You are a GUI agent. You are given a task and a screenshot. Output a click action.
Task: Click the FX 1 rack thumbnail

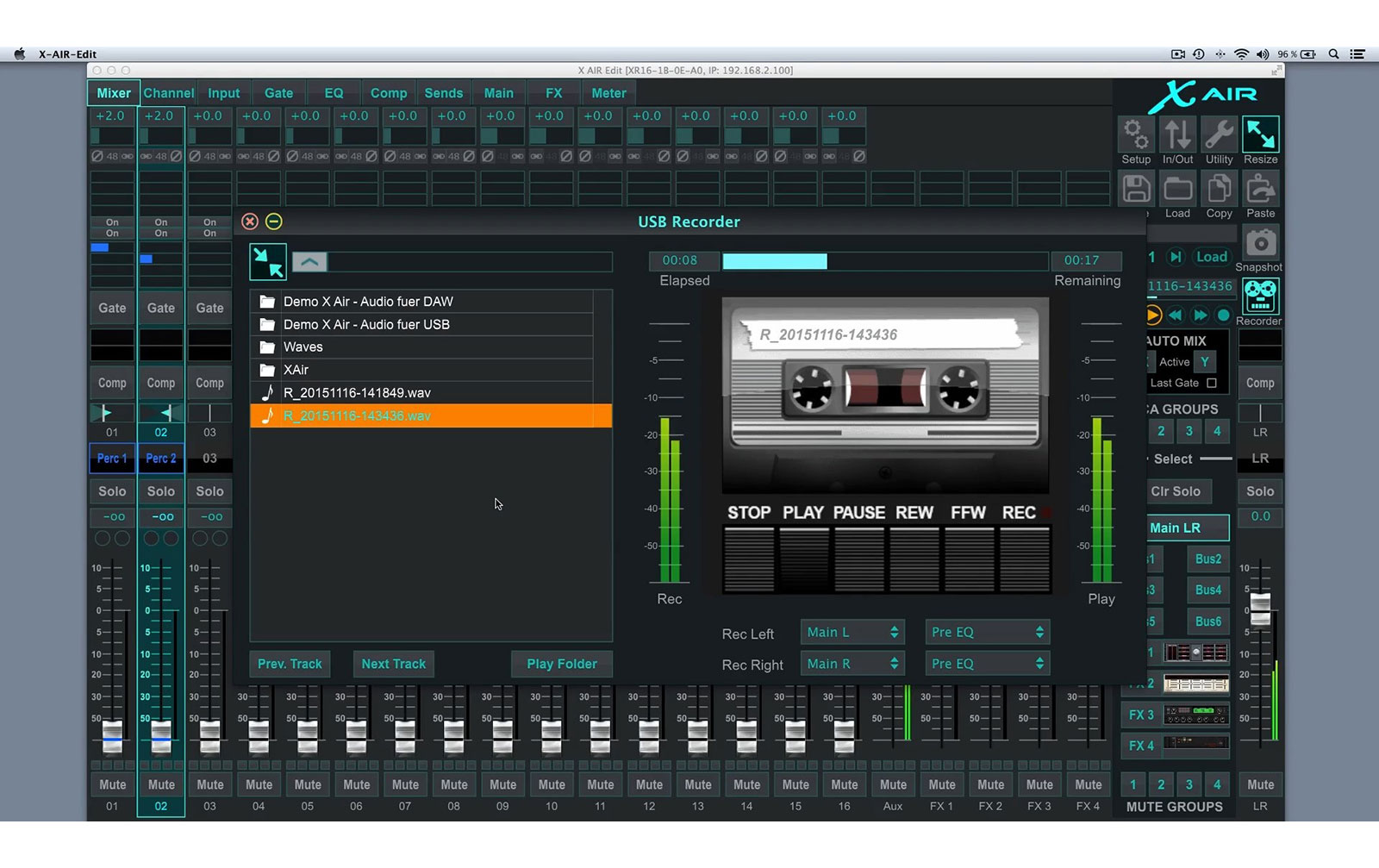pyautogui.click(x=1195, y=653)
